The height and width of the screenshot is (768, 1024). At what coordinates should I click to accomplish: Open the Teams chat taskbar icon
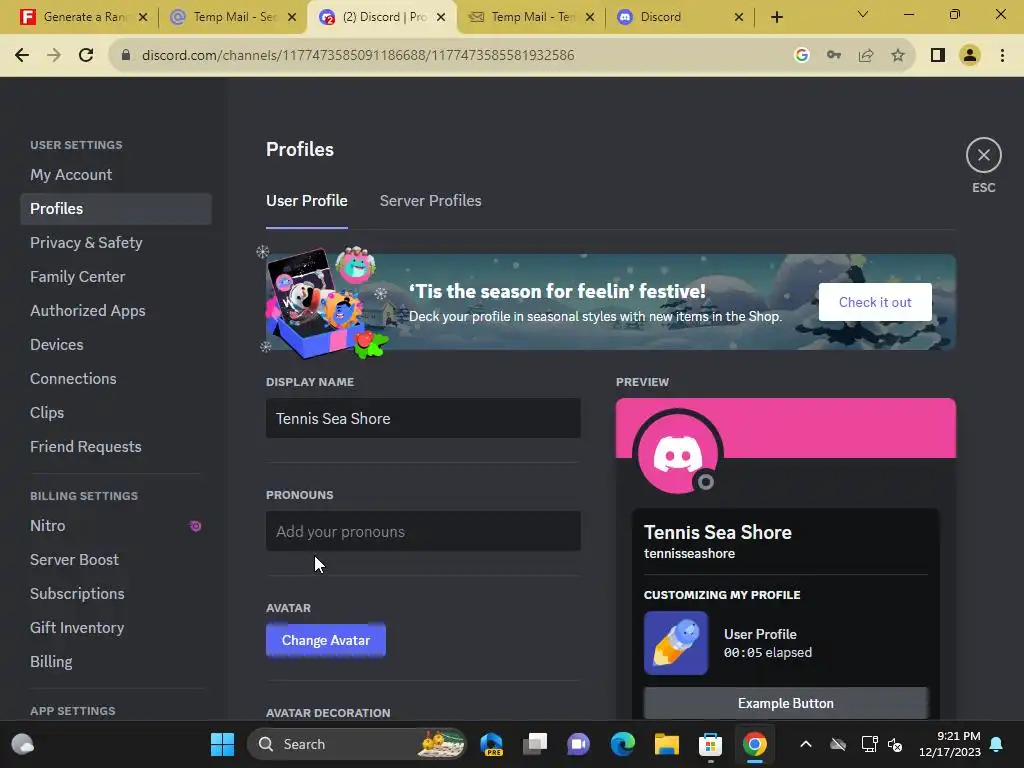pyautogui.click(x=579, y=744)
